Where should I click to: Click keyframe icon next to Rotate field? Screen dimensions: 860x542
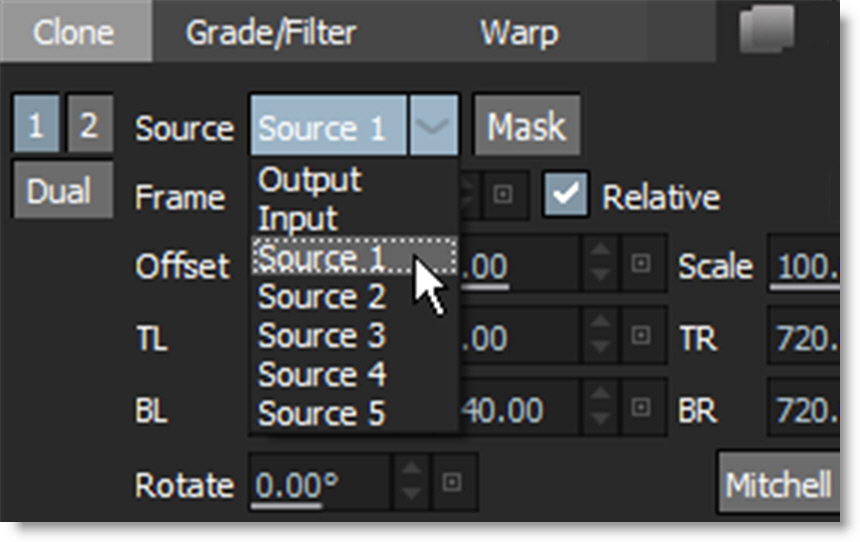click(451, 484)
